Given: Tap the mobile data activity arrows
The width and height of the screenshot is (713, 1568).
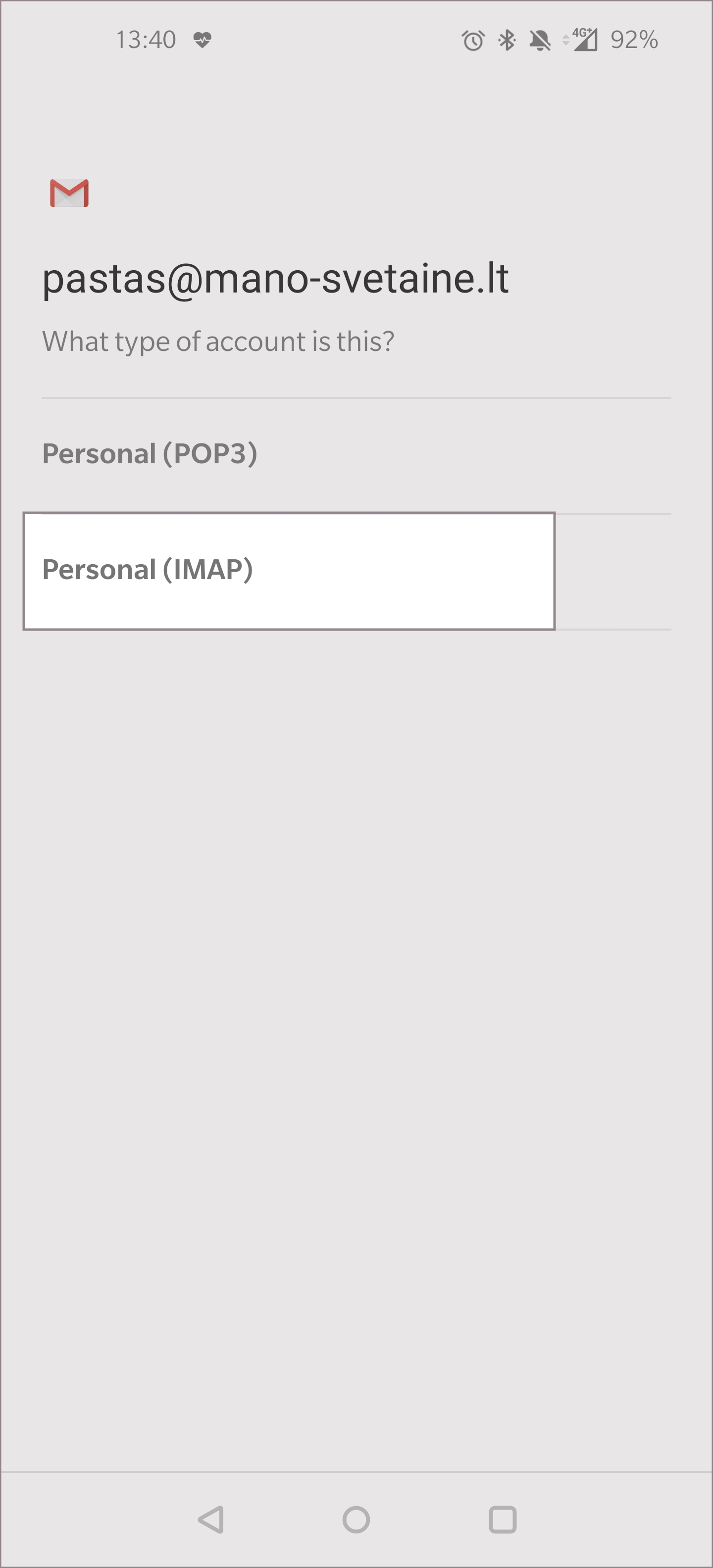Looking at the screenshot, I should point(565,40).
